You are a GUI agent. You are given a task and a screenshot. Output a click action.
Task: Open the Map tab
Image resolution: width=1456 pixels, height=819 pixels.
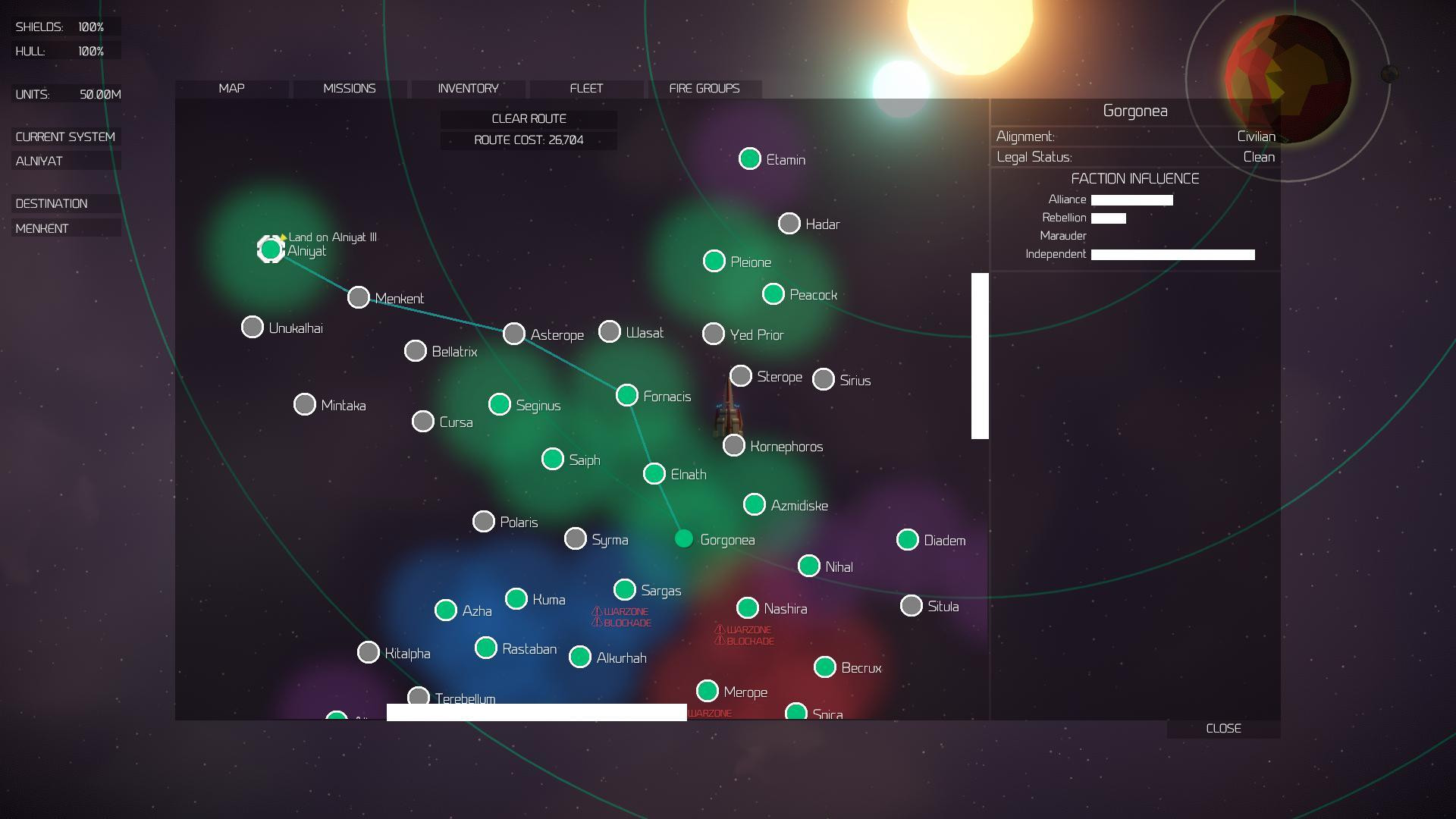pos(231,89)
